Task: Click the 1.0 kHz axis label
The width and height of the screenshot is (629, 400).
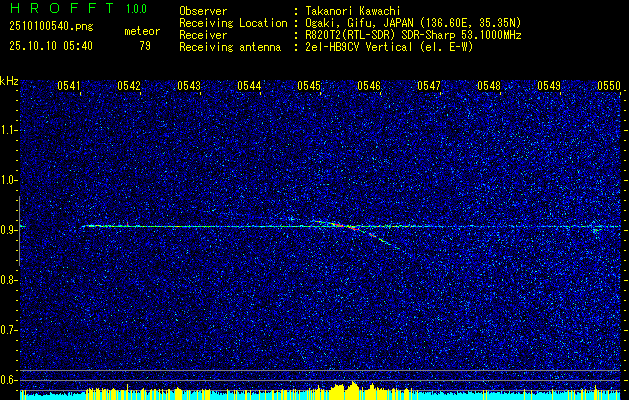Action: (x=8, y=181)
